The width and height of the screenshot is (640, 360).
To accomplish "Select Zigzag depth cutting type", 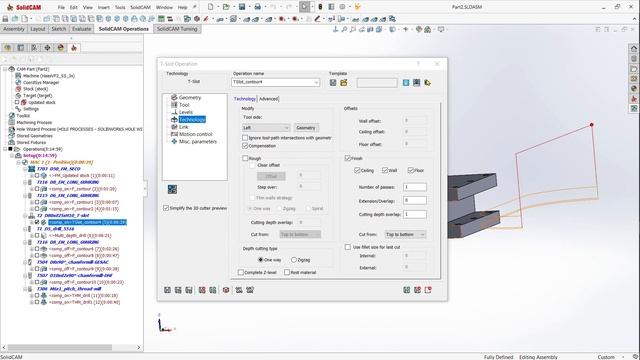I will 294,260.
